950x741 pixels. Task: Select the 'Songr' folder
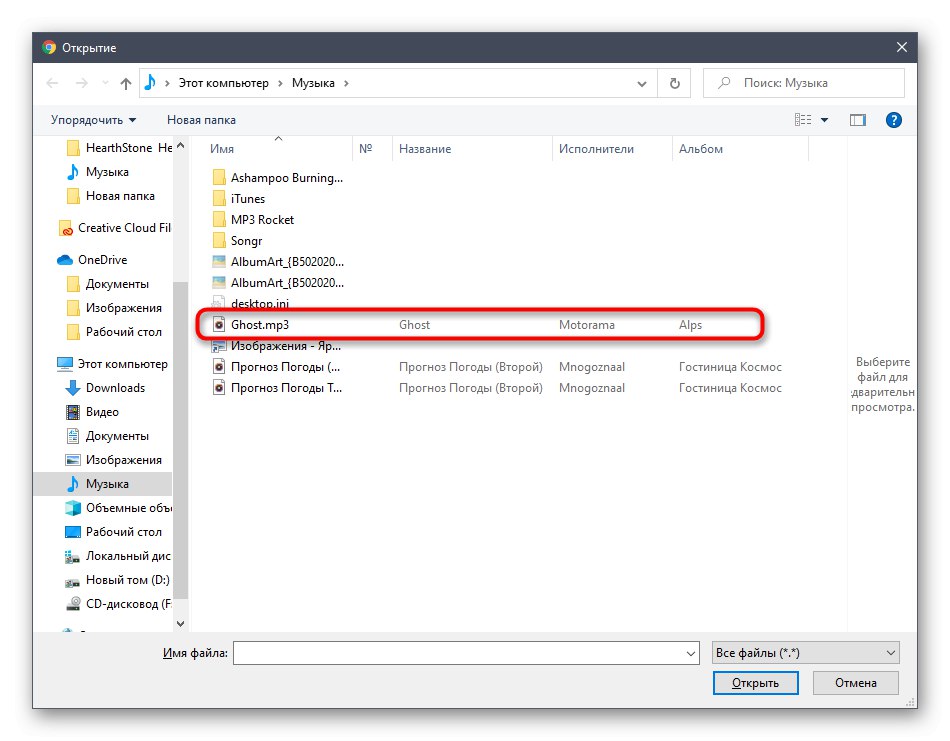[x=238, y=241]
